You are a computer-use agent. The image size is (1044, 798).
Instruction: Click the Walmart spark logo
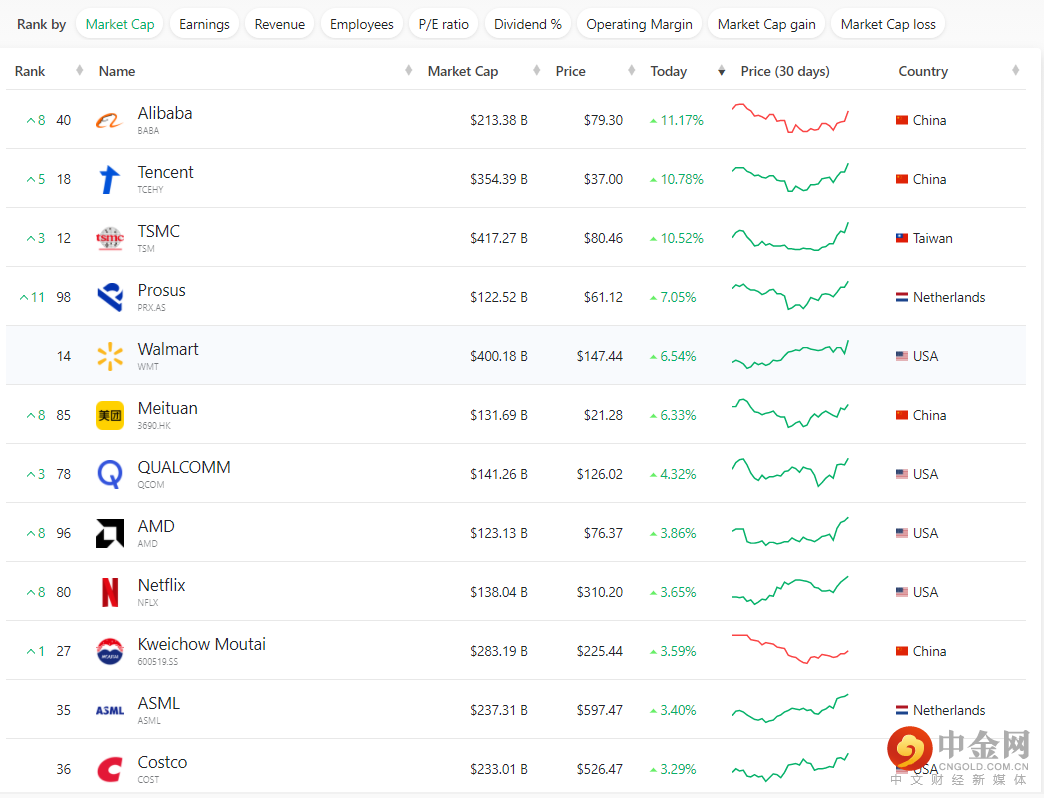click(x=110, y=356)
